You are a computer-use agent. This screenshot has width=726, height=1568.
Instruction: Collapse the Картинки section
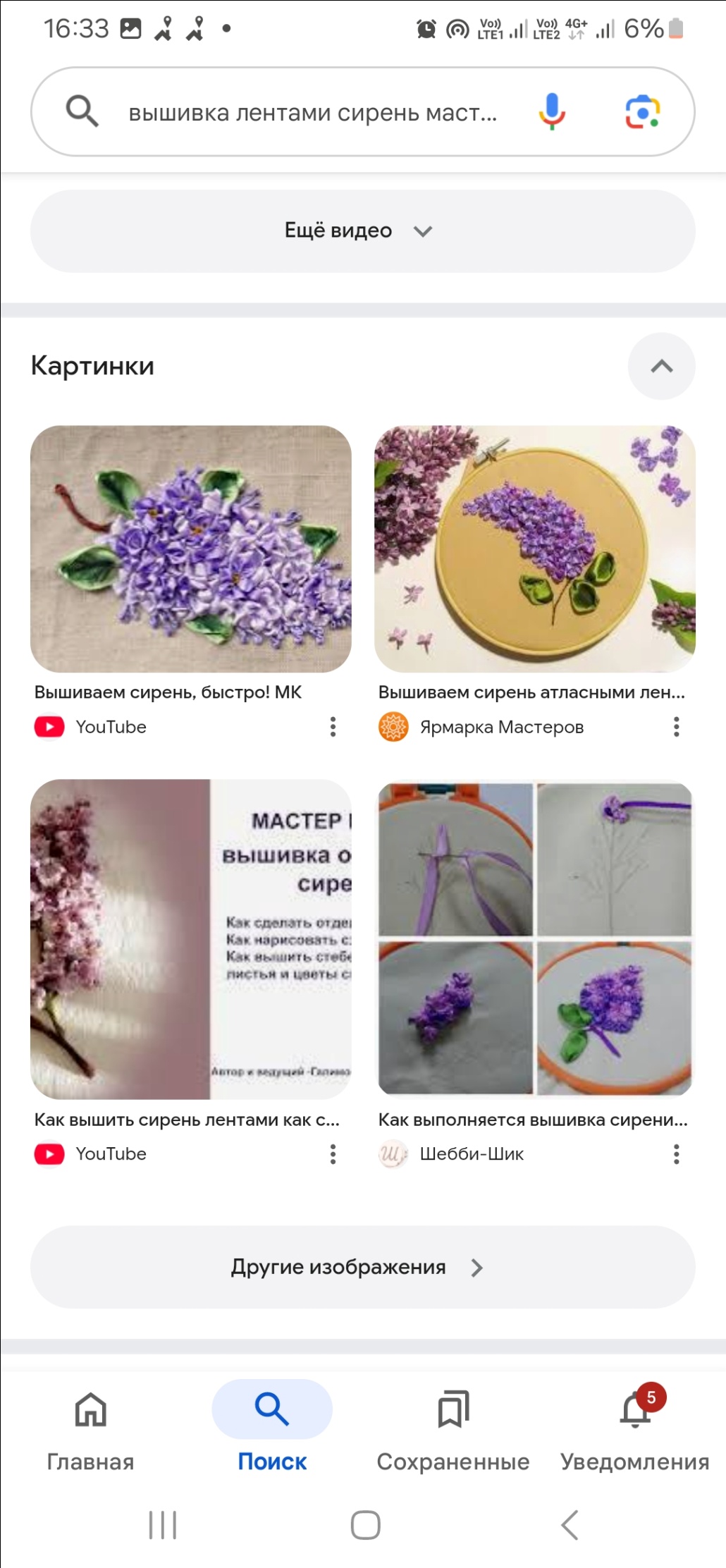(661, 366)
